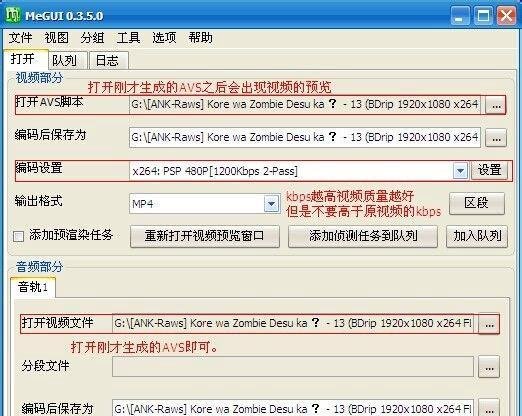Click the empty 分段文件 field
Screen dimensions: 522x416
[293, 367]
